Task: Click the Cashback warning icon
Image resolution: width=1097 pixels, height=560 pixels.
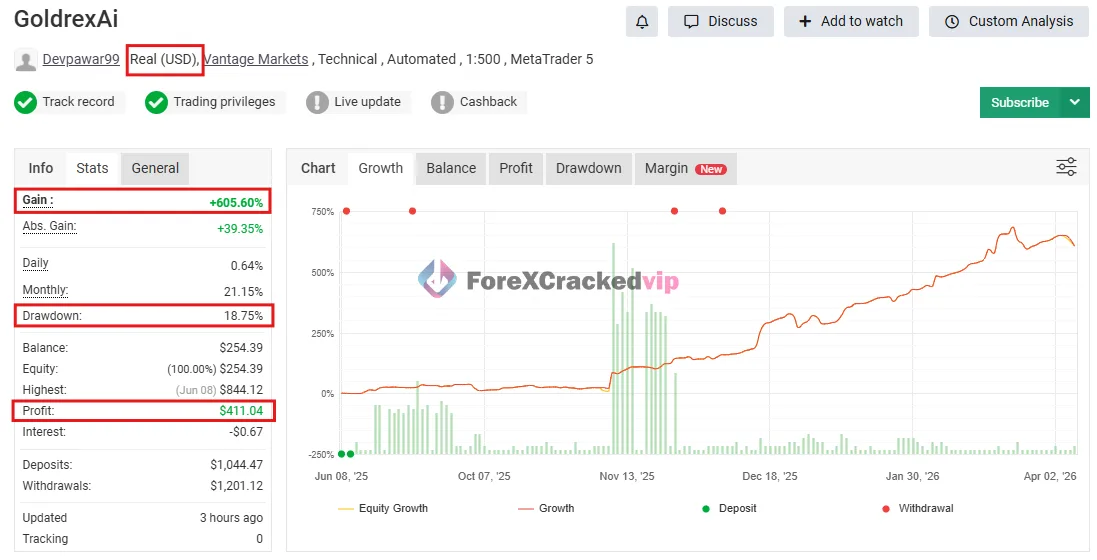Action: click(x=442, y=102)
